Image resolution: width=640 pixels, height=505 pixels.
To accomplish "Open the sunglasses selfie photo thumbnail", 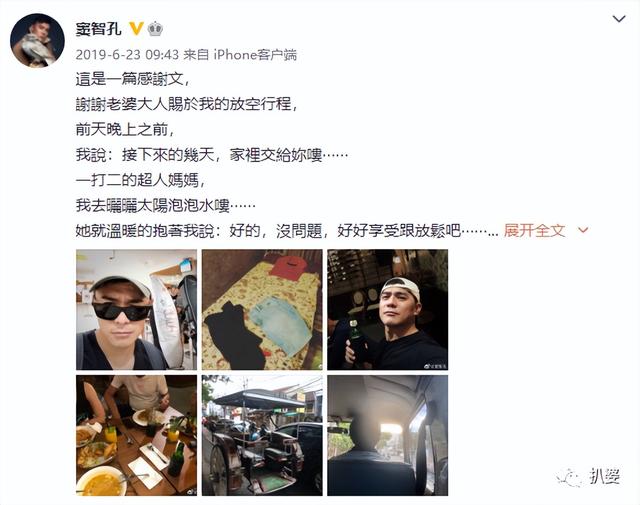I will coord(136,310).
